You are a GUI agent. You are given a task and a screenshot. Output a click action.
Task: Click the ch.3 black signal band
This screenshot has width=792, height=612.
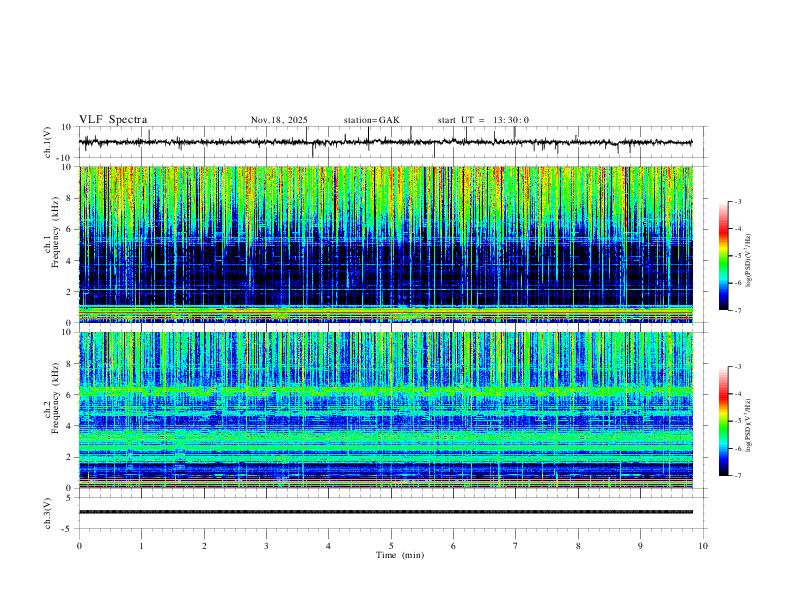(386, 512)
